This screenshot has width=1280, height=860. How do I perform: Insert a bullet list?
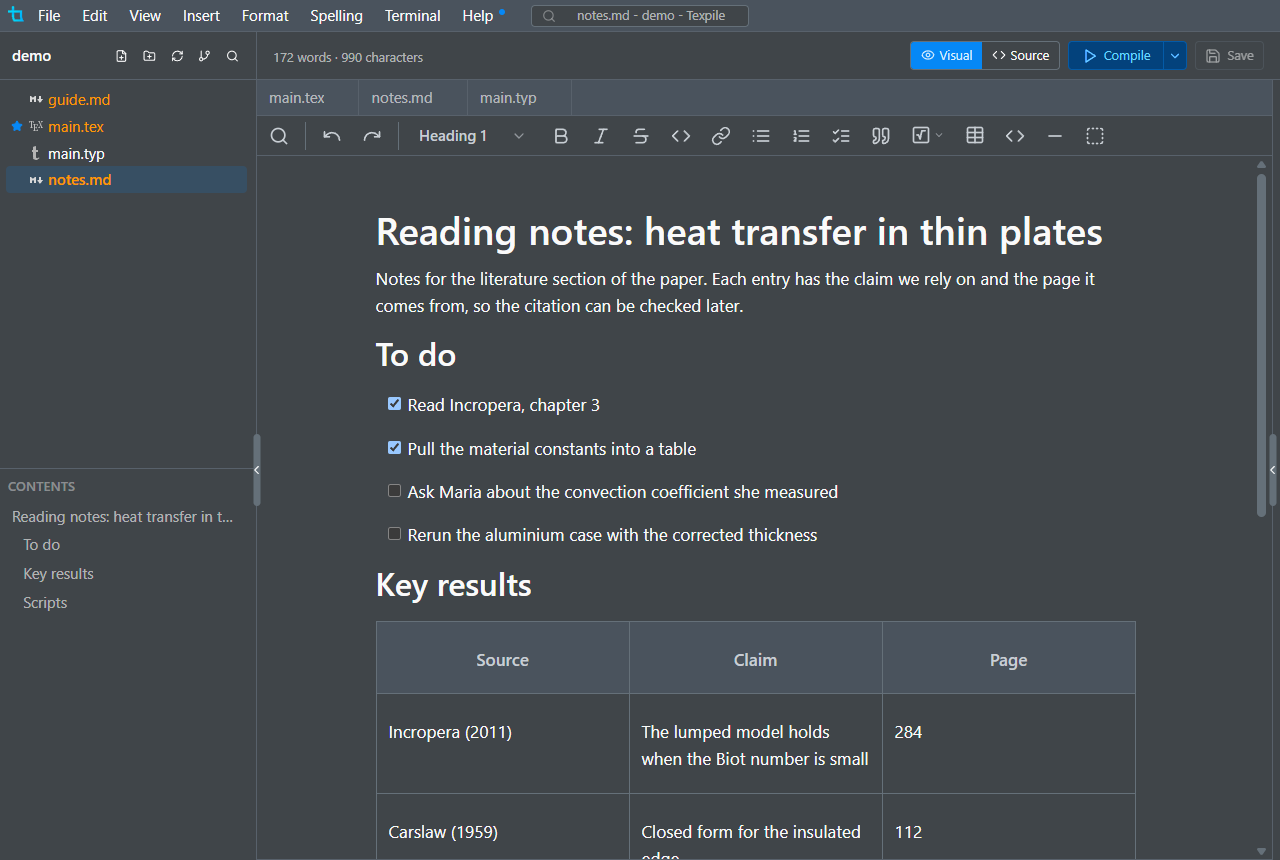point(761,136)
